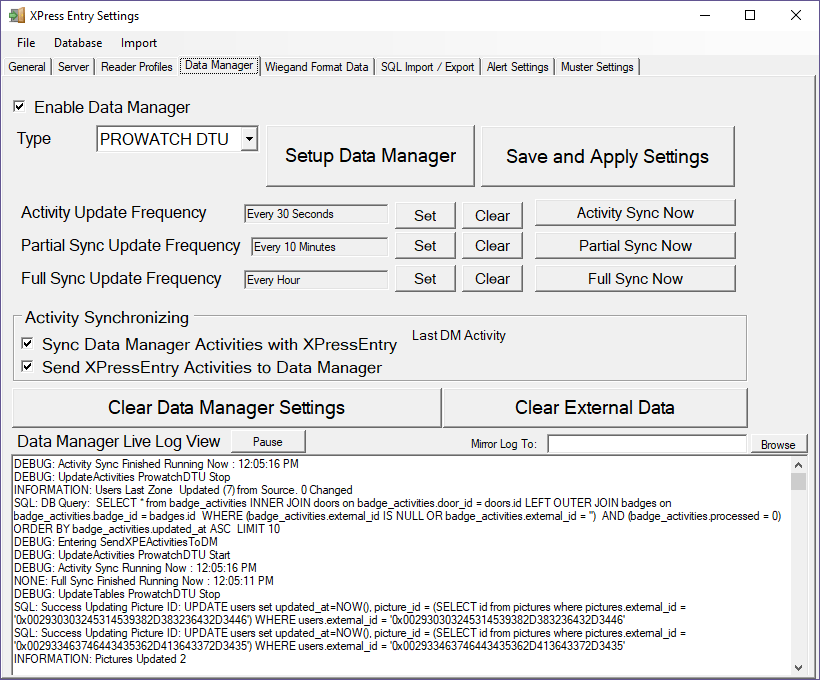This screenshot has height=680, width=820.
Task: Open the Import menu
Action: 139,43
